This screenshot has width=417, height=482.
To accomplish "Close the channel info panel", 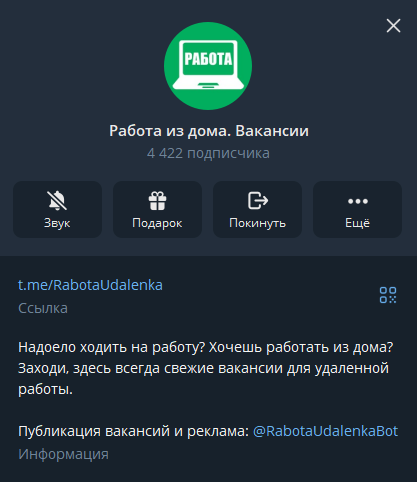I will tap(393, 26).
